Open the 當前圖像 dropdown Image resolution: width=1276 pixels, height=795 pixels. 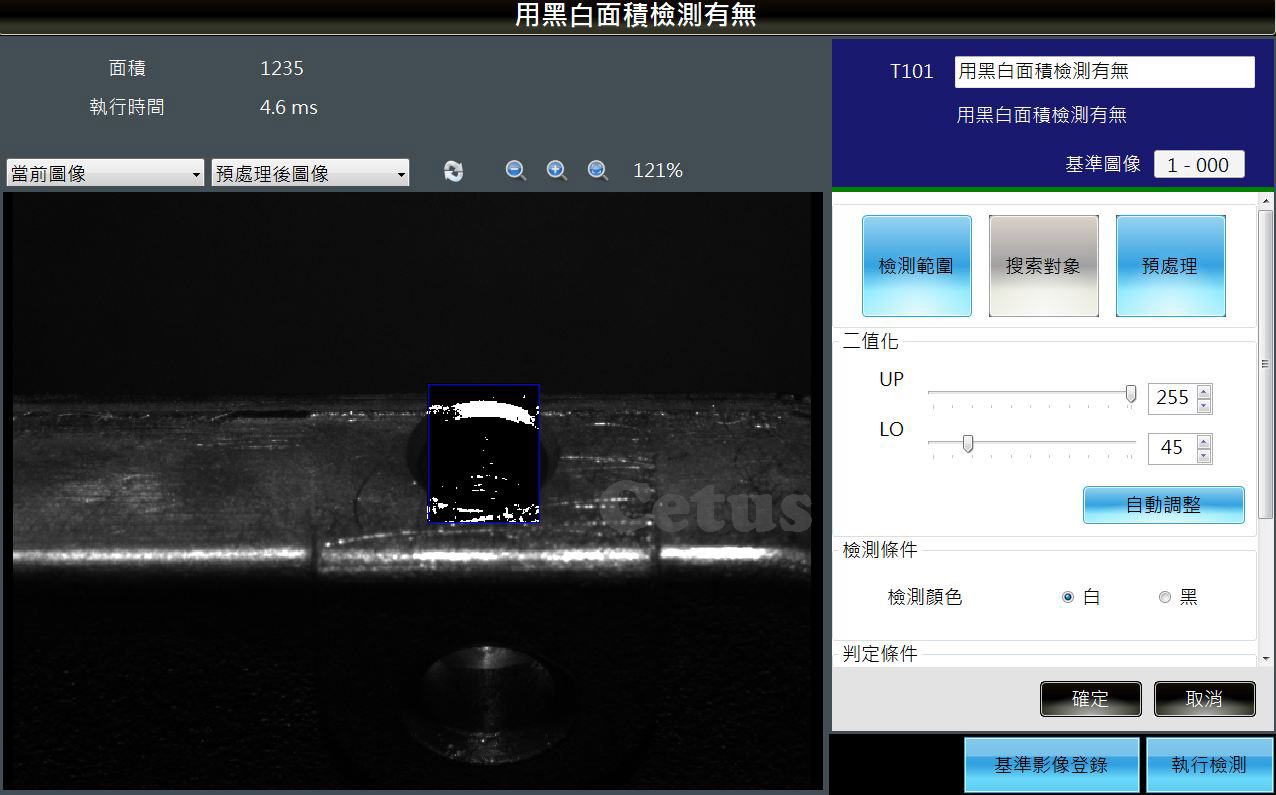click(106, 173)
